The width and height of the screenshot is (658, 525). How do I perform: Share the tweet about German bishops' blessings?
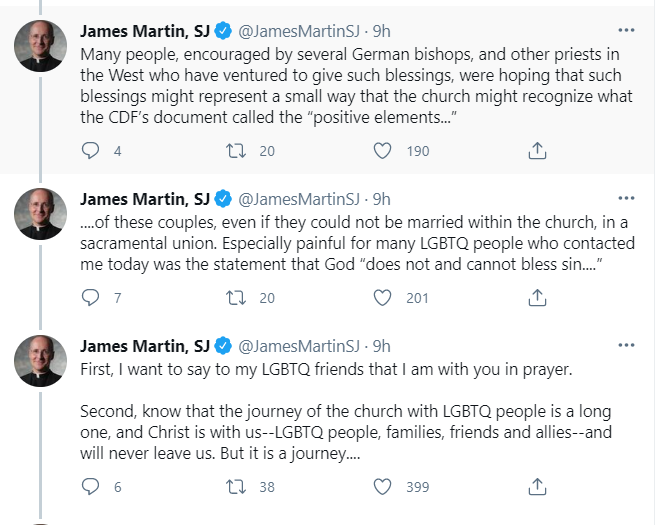[x=537, y=151]
